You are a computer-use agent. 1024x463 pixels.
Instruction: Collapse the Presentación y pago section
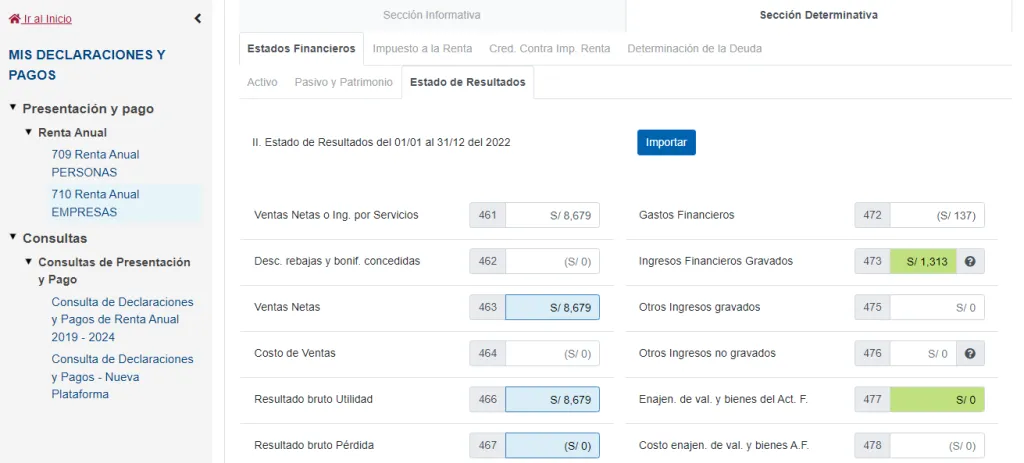pyautogui.click(x=13, y=106)
